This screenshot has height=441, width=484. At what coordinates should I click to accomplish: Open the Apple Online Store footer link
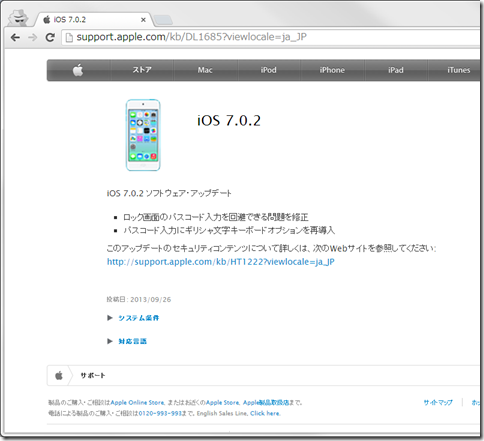[x=137, y=403]
